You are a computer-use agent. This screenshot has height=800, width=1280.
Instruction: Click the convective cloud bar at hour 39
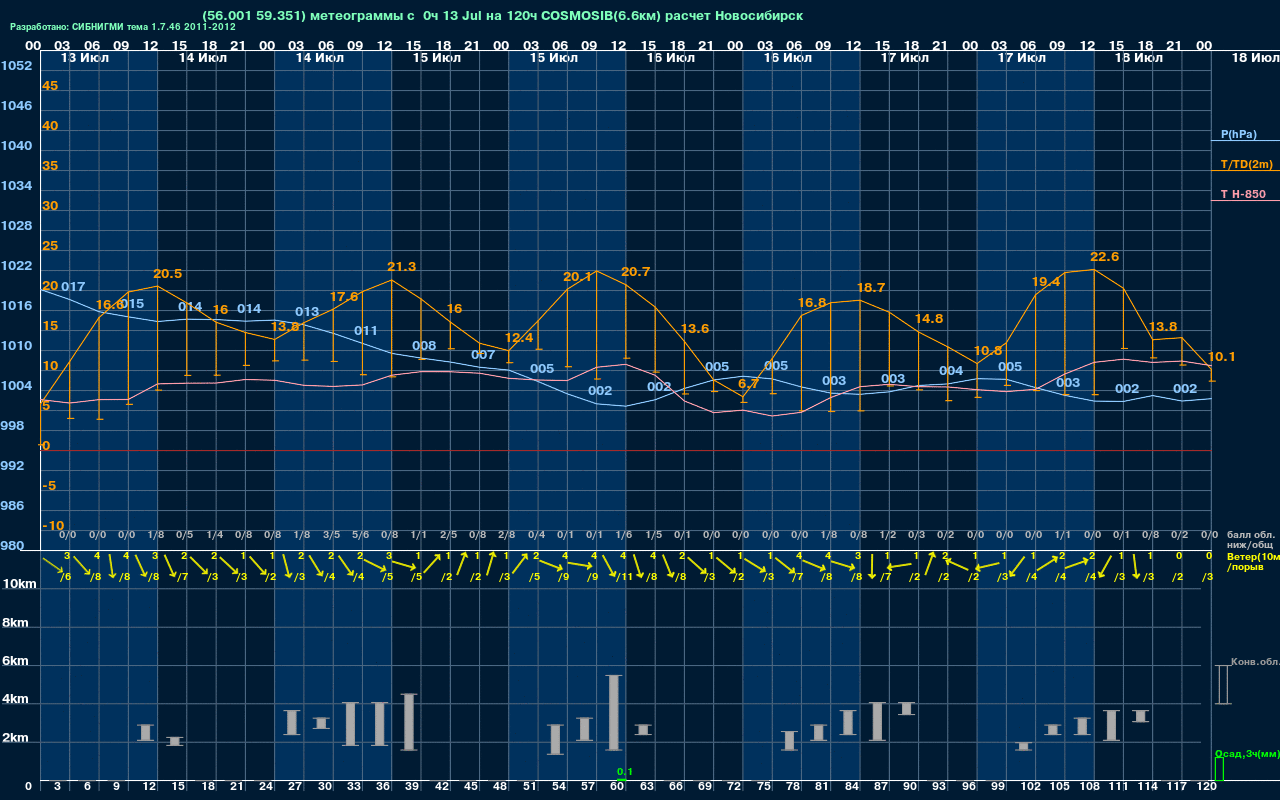(x=409, y=722)
